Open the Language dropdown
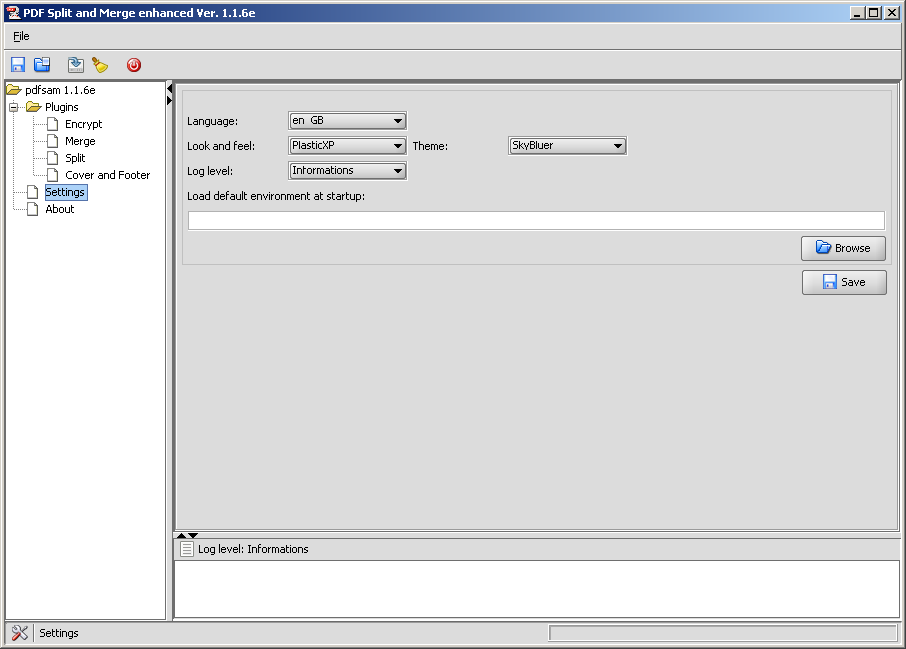The image size is (906, 649). 347,121
